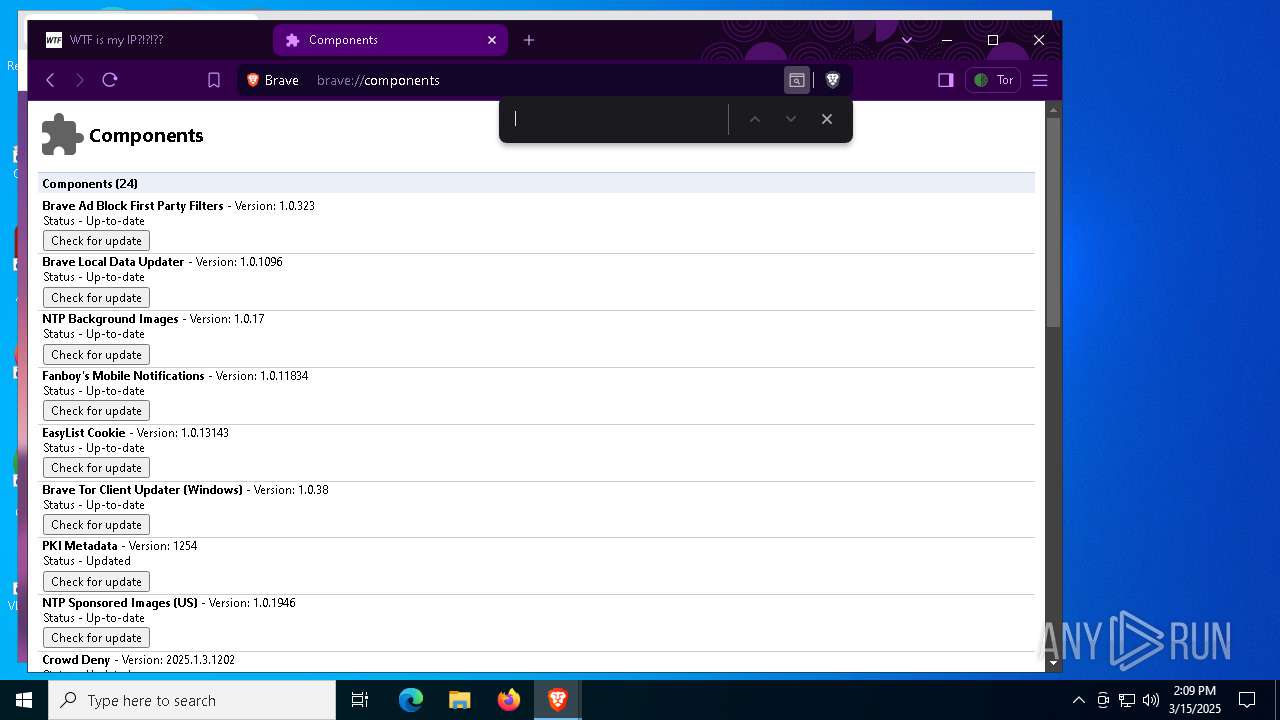Check for update for EasyList Cookie
1280x720 pixels.
click(x=96, y=468)
